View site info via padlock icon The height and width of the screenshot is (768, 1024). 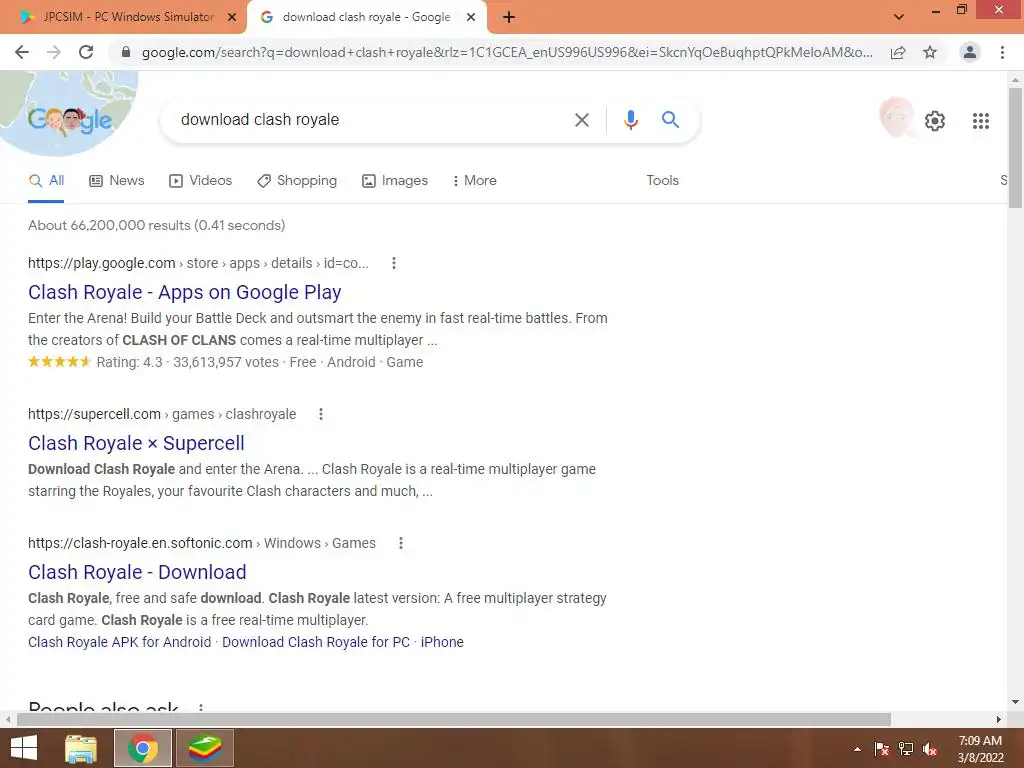tap(126, 52)
